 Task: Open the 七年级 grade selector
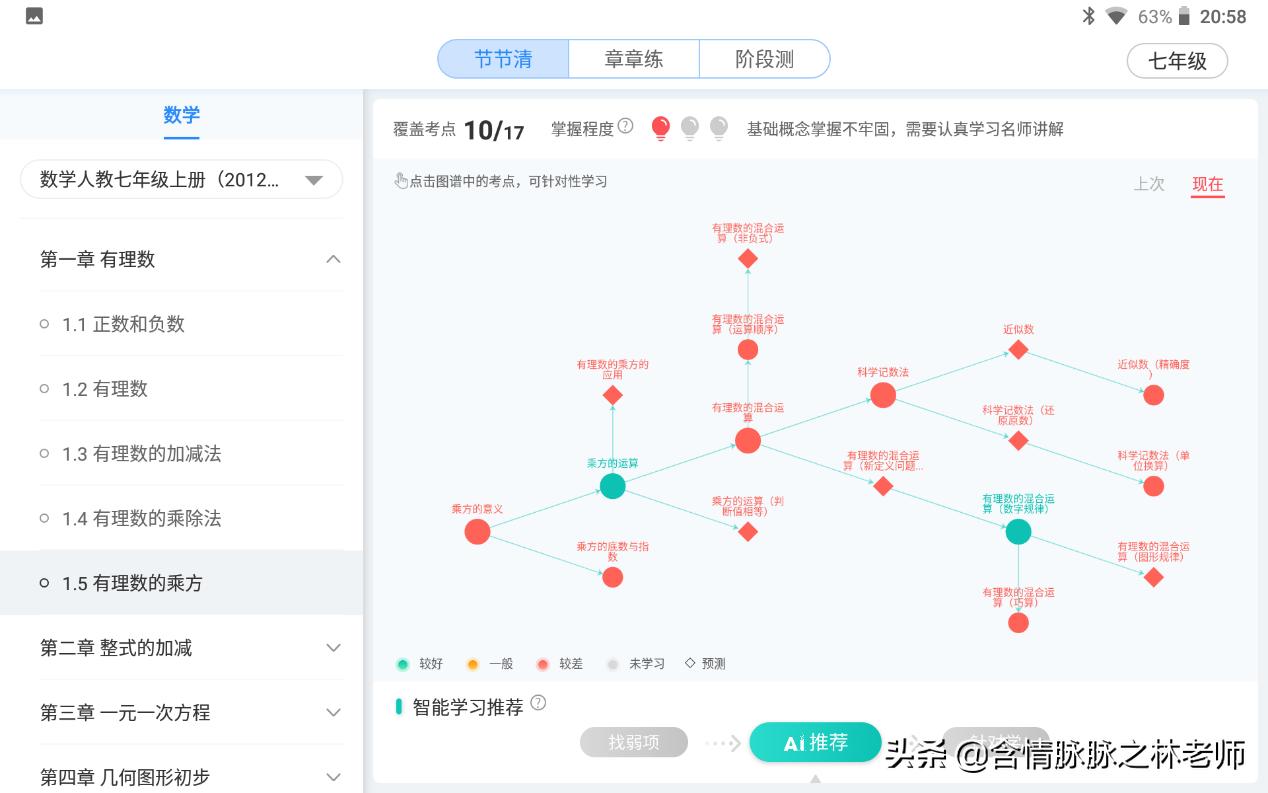(x=1177, y=61)
